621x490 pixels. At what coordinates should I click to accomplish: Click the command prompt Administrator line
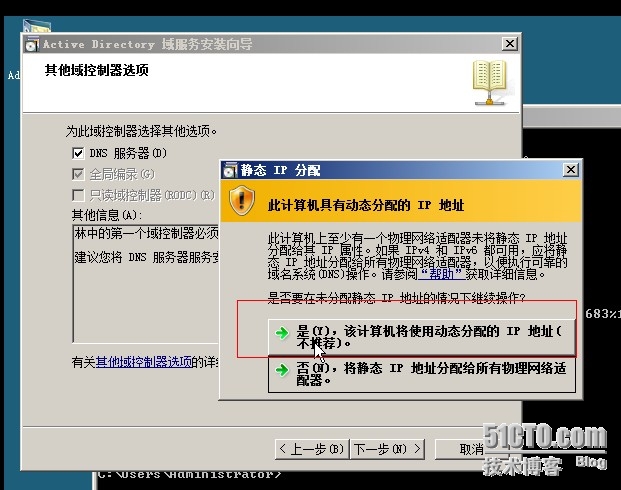[189, 474]
